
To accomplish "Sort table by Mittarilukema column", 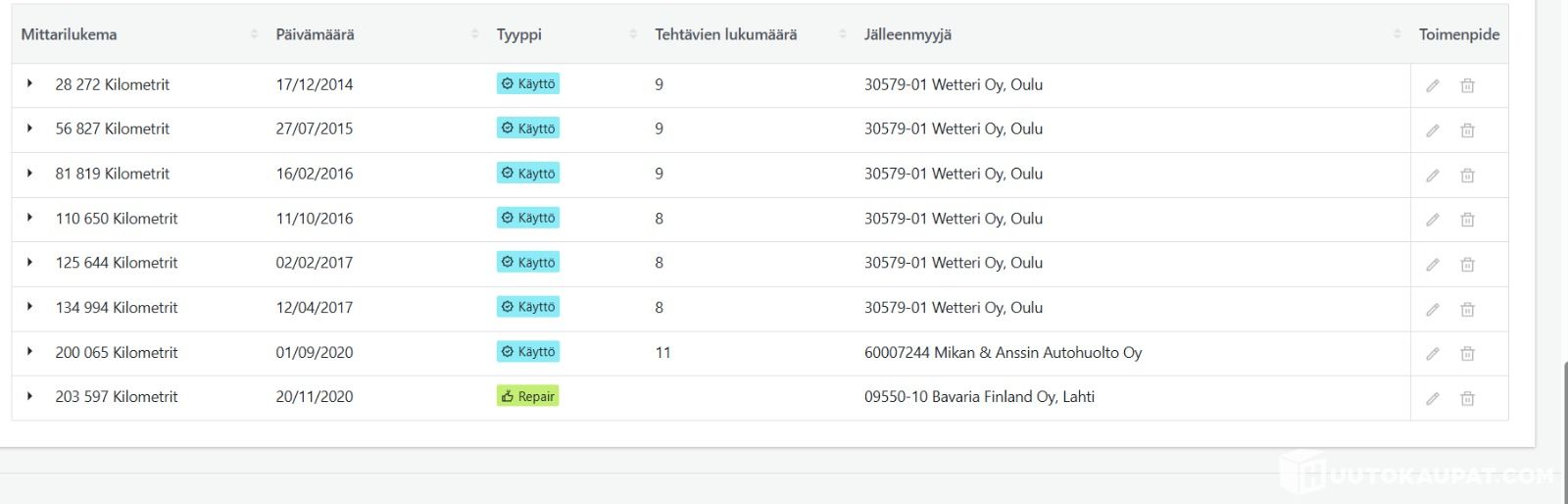I will [69, 34].
